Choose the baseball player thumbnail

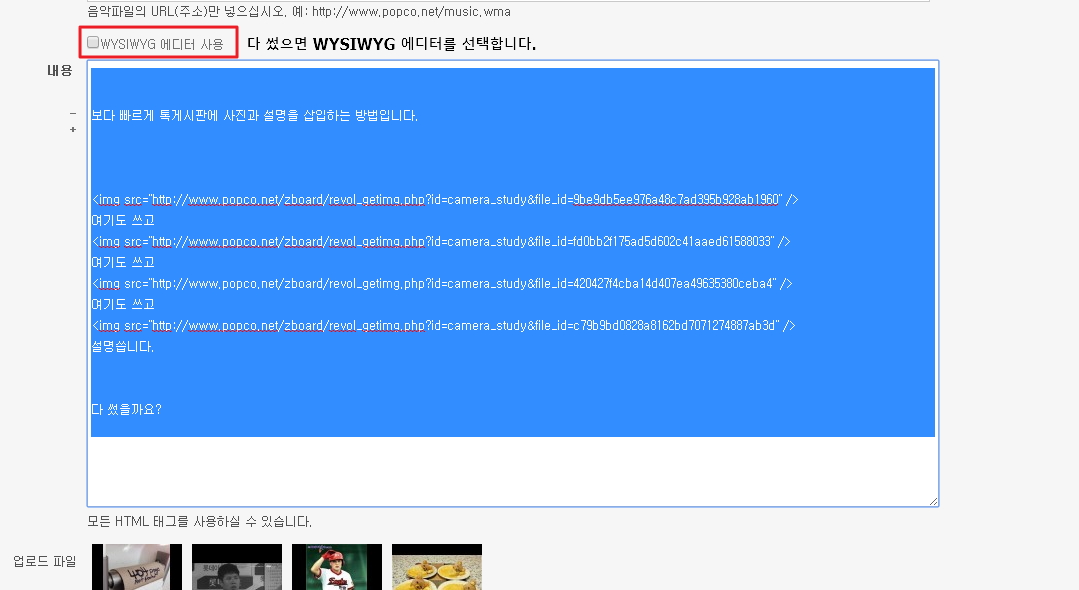tap(337, 567)
